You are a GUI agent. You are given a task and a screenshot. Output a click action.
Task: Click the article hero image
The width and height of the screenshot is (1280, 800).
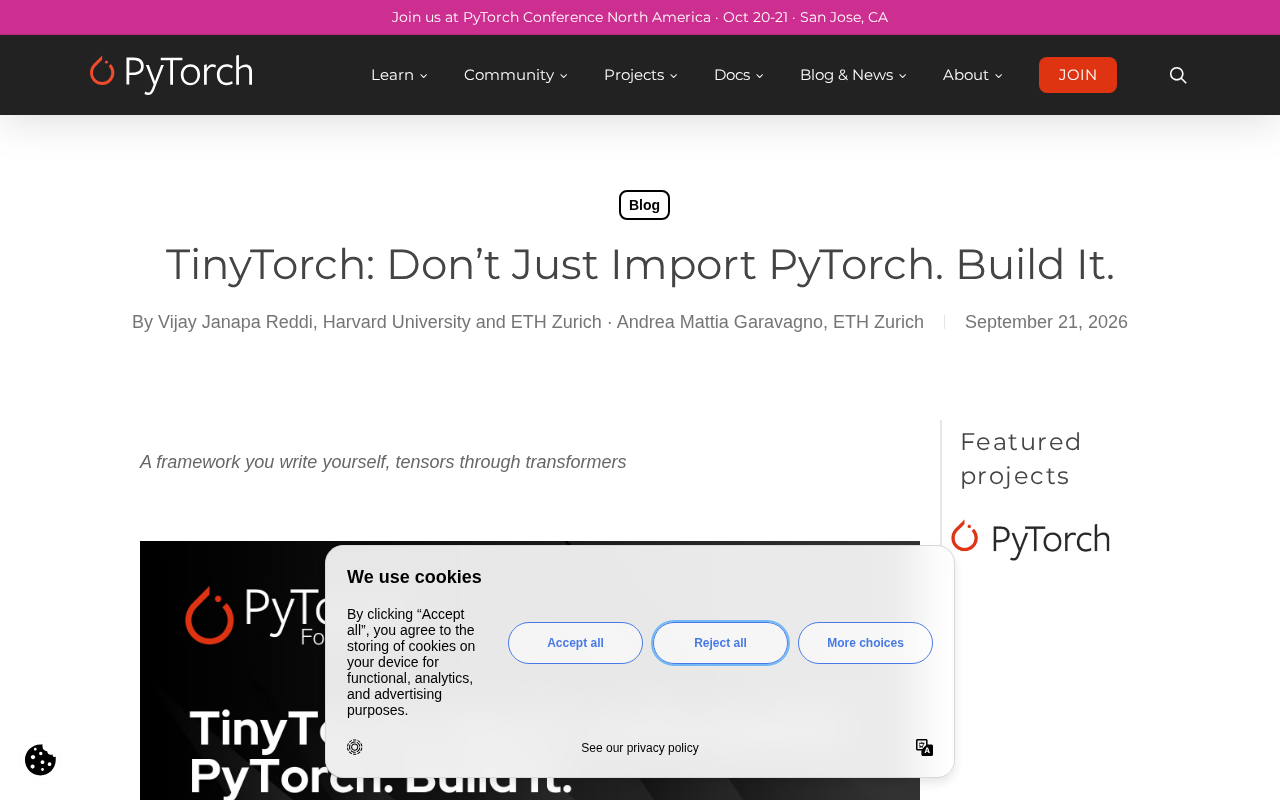pyautogui.click(x=530, y=670)
